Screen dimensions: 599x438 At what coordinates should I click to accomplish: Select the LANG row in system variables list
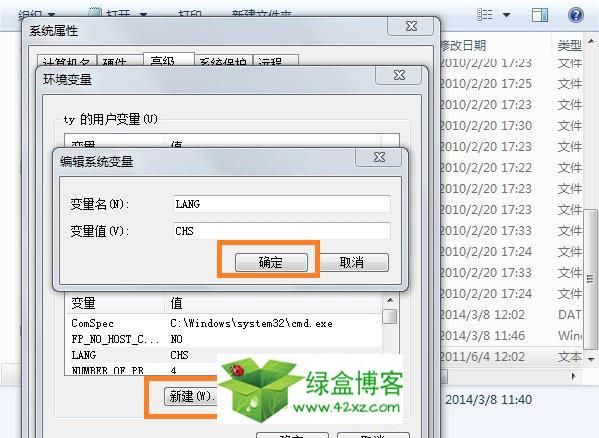(x=223, y=355)
